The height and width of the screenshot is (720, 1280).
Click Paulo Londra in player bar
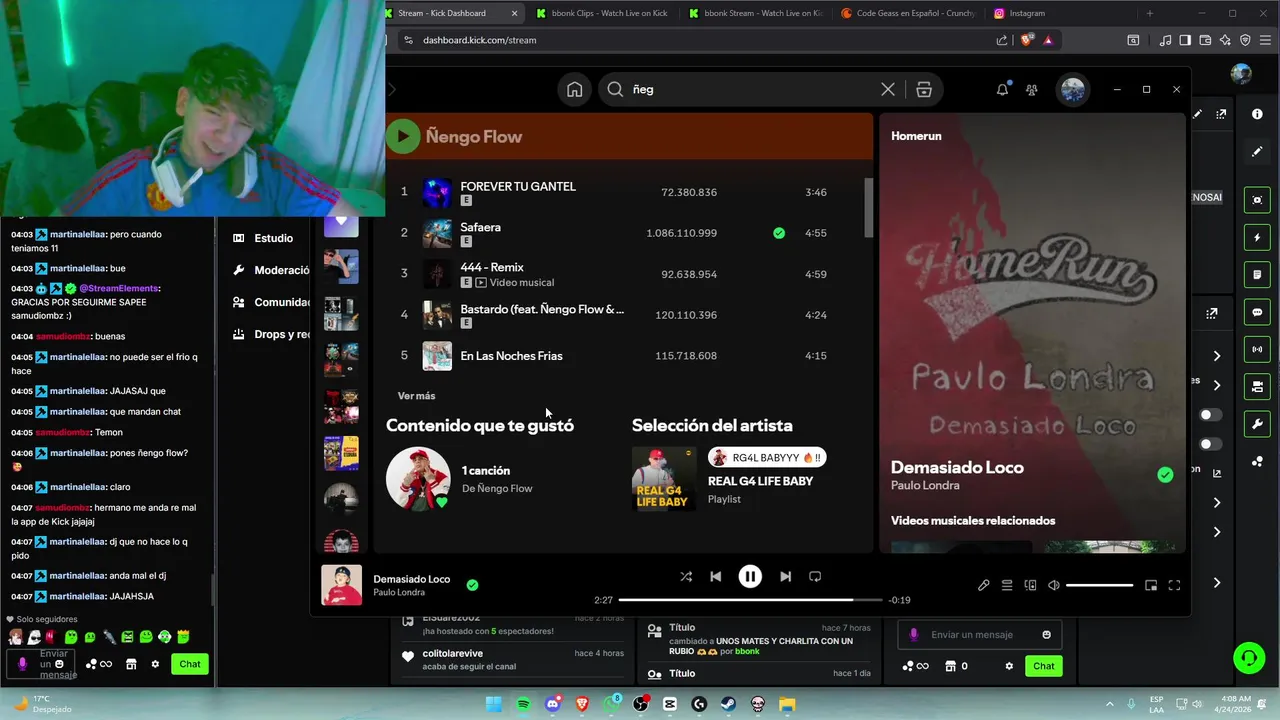click(x=399, y=592)
